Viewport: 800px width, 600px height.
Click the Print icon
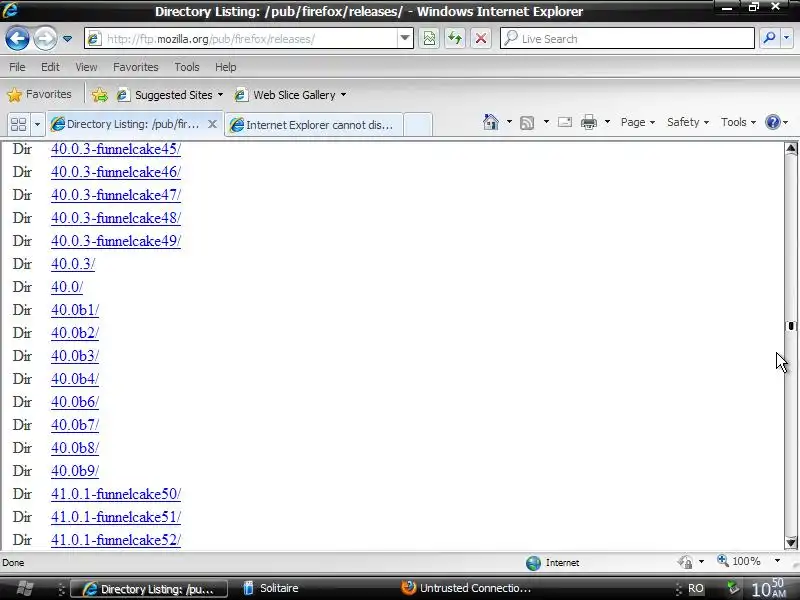click(x=589, y=122)
